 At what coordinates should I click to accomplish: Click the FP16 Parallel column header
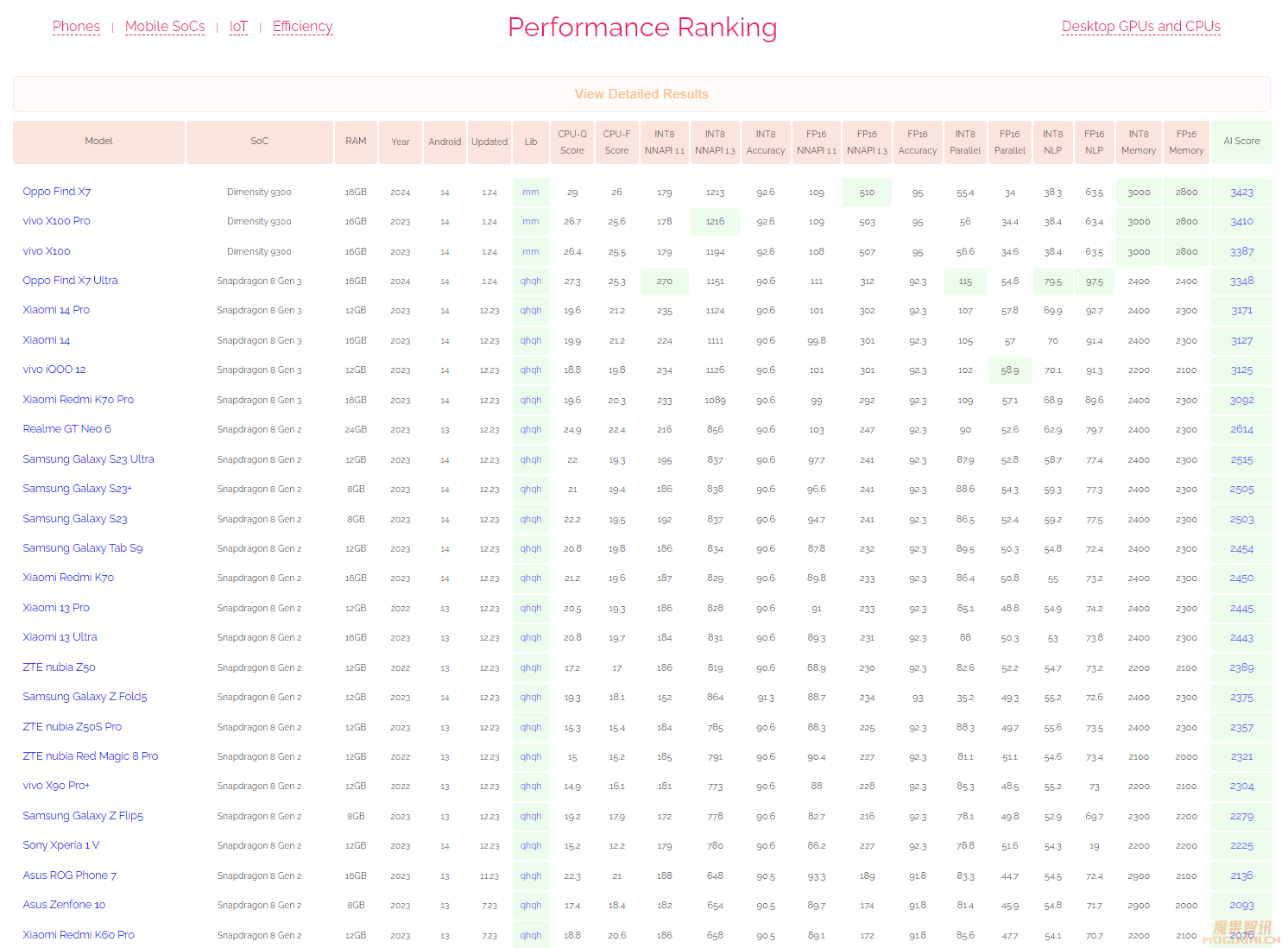click(x=1010, y=142)
